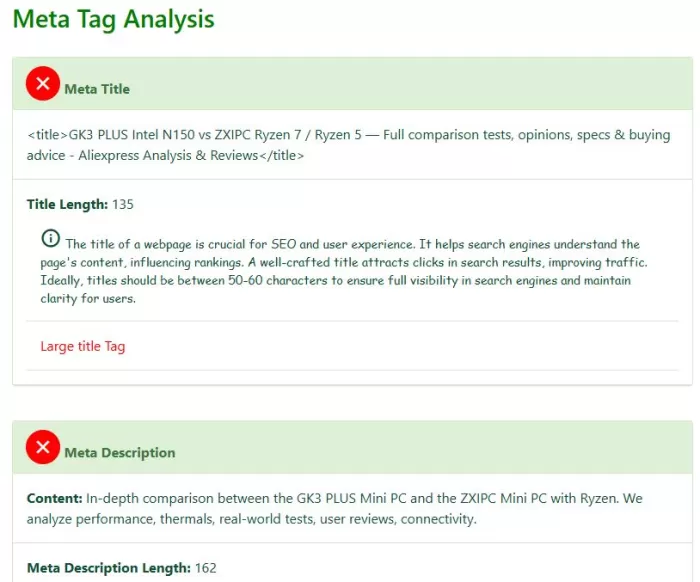Click the Title Length label
The image size is (700, 582).
[67, 204]
